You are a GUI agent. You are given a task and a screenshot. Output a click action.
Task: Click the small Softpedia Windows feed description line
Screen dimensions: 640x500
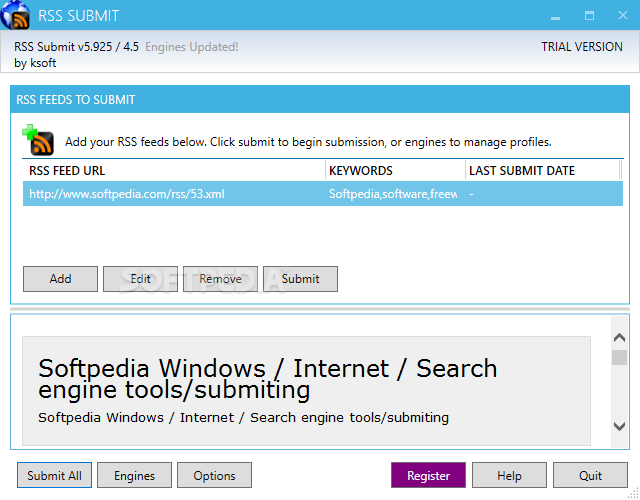[243, 418]
